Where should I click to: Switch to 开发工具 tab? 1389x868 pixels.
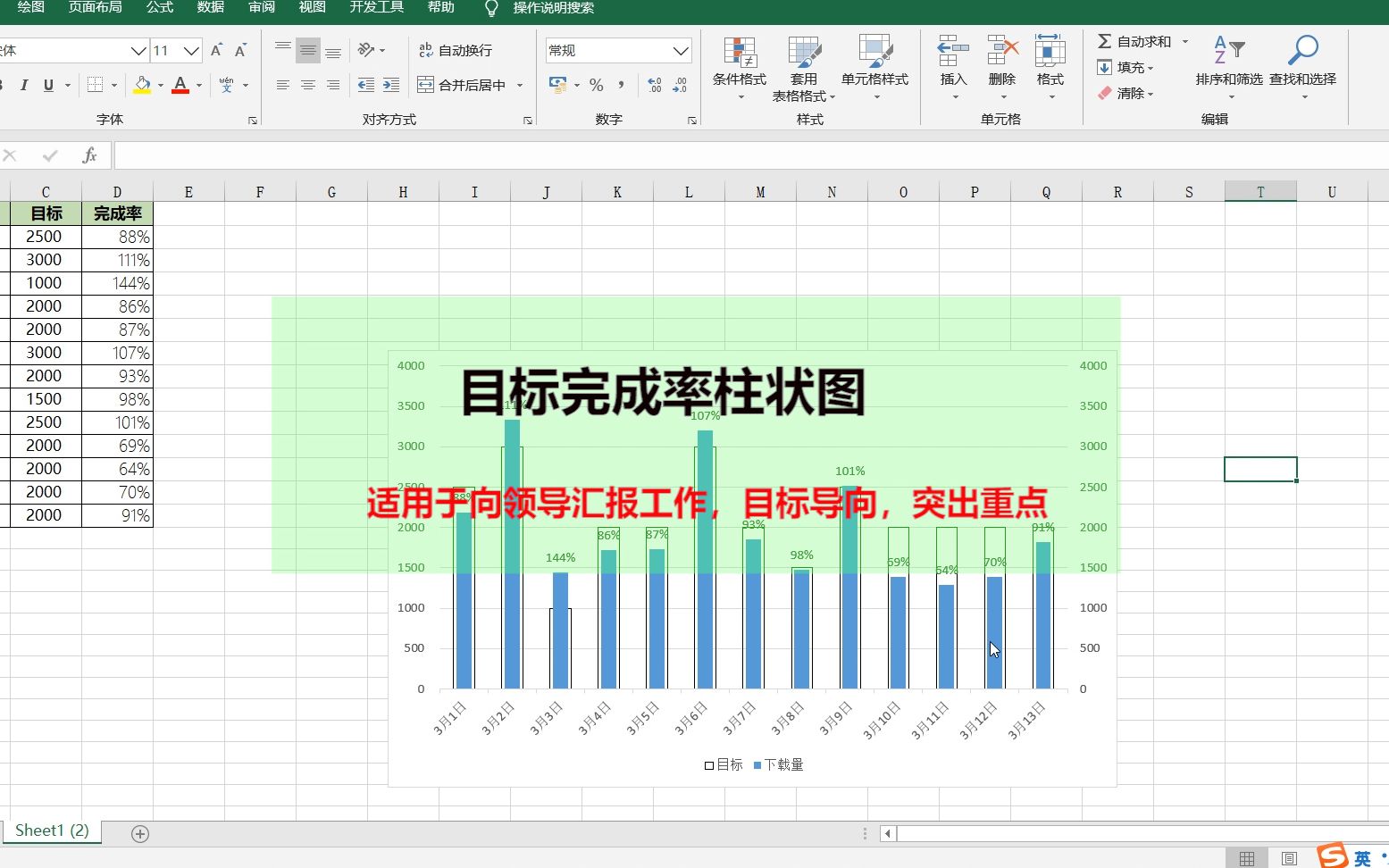377,7
